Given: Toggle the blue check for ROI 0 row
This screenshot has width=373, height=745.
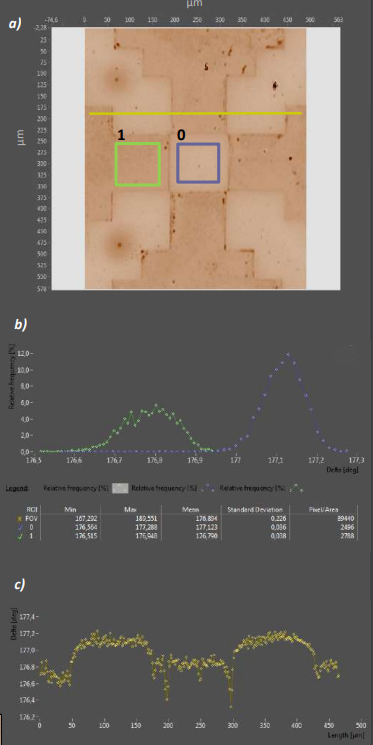Looking at the screenshot, I should click(19, 526).
